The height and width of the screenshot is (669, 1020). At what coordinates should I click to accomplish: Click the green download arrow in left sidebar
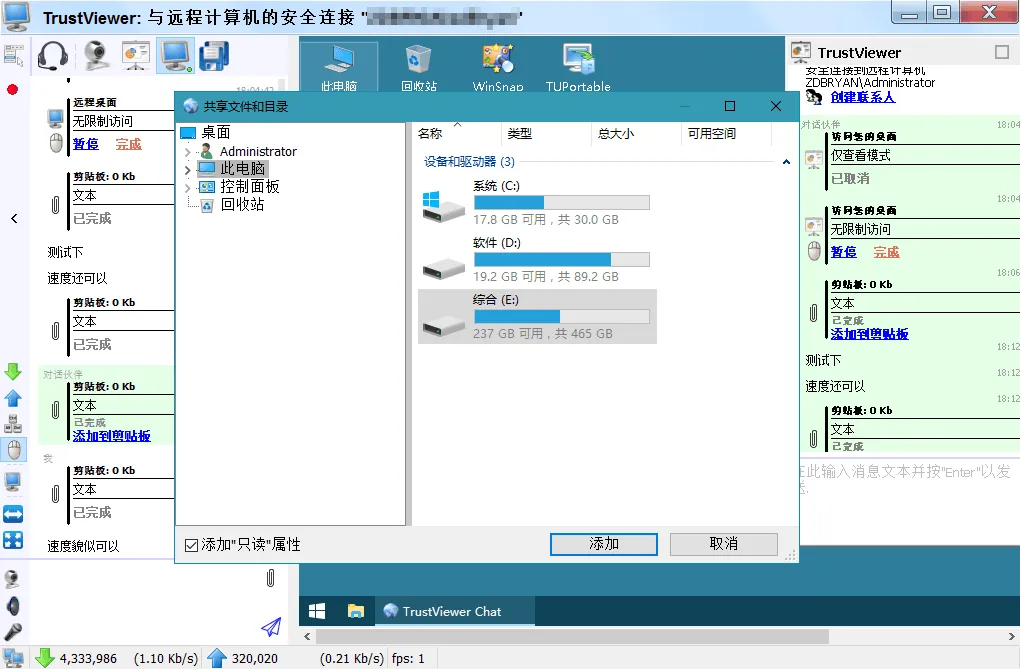13,371
